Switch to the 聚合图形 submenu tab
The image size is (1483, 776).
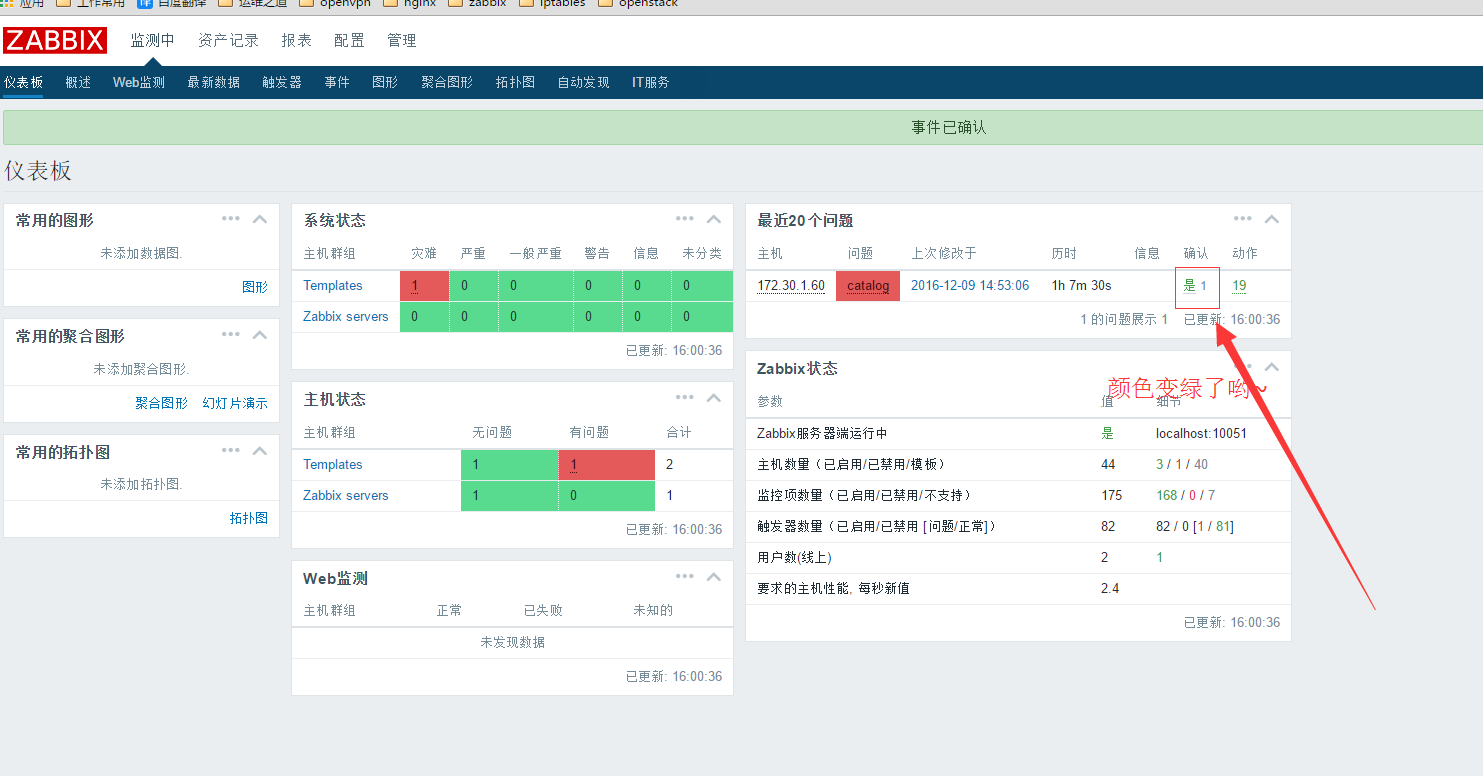pos(447,82)
